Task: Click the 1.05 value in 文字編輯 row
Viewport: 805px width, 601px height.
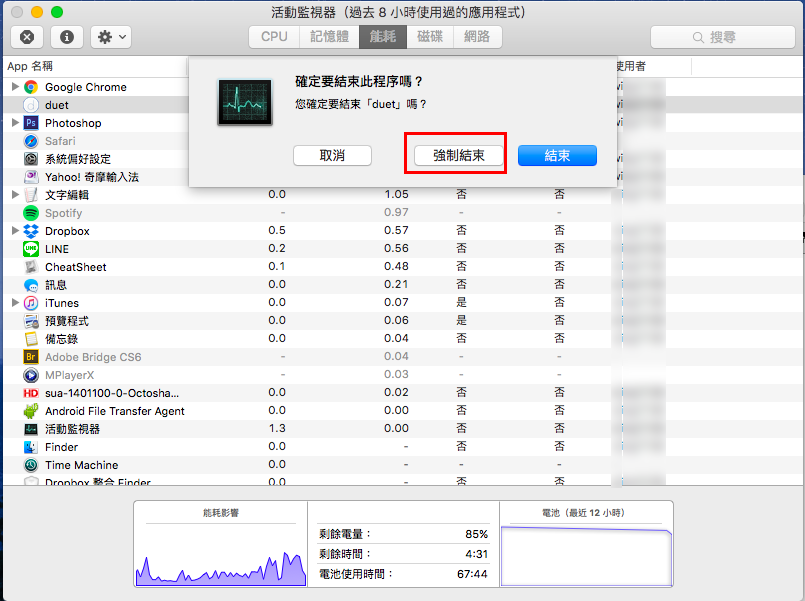Action: point(396,194)
